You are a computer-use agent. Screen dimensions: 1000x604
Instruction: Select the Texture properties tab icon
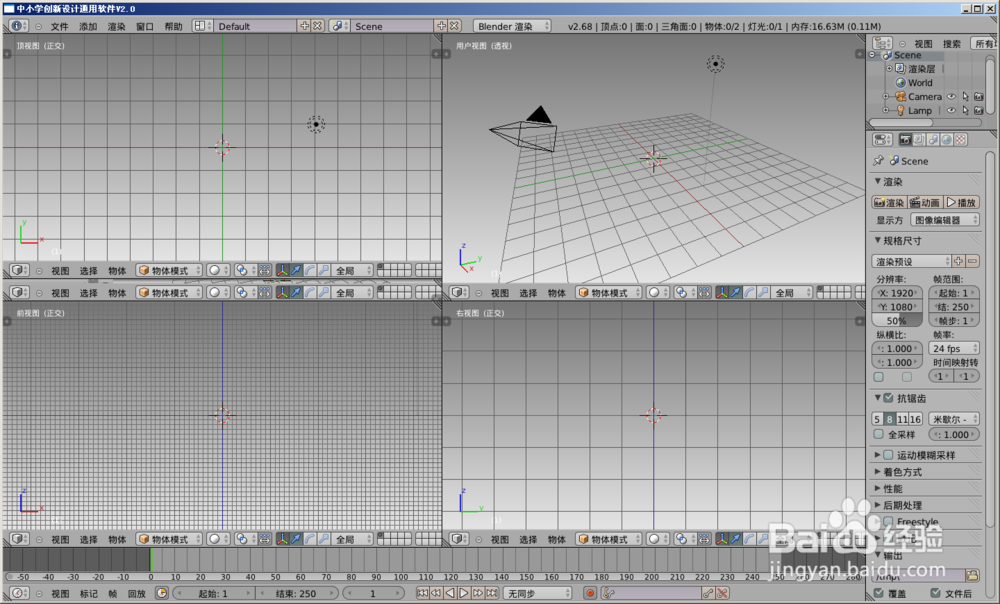[960, 140]
